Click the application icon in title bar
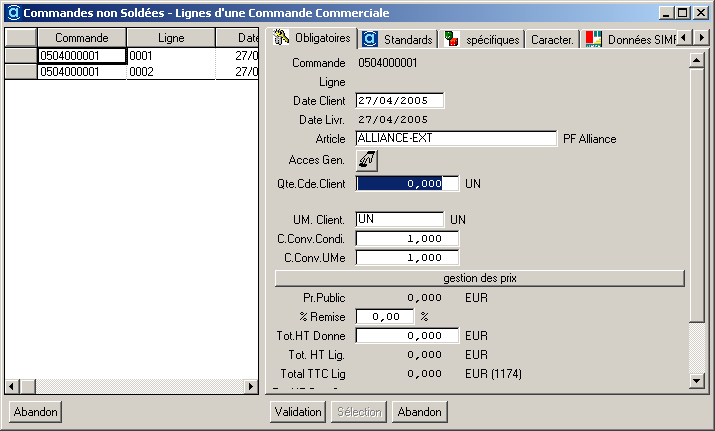Viewport: 715px width, 431px height. [x=13, y=13]
